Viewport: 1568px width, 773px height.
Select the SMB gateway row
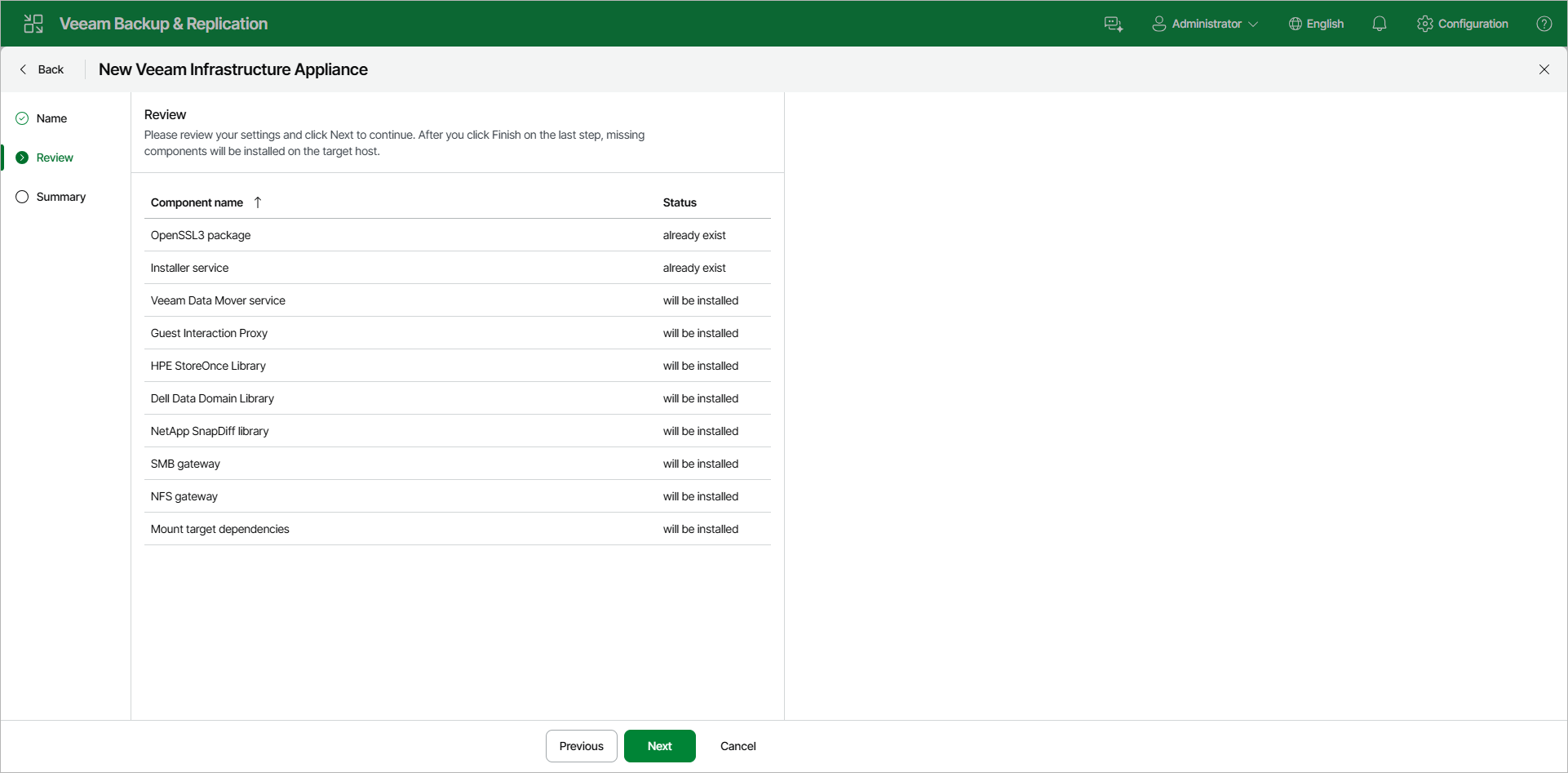458,464
